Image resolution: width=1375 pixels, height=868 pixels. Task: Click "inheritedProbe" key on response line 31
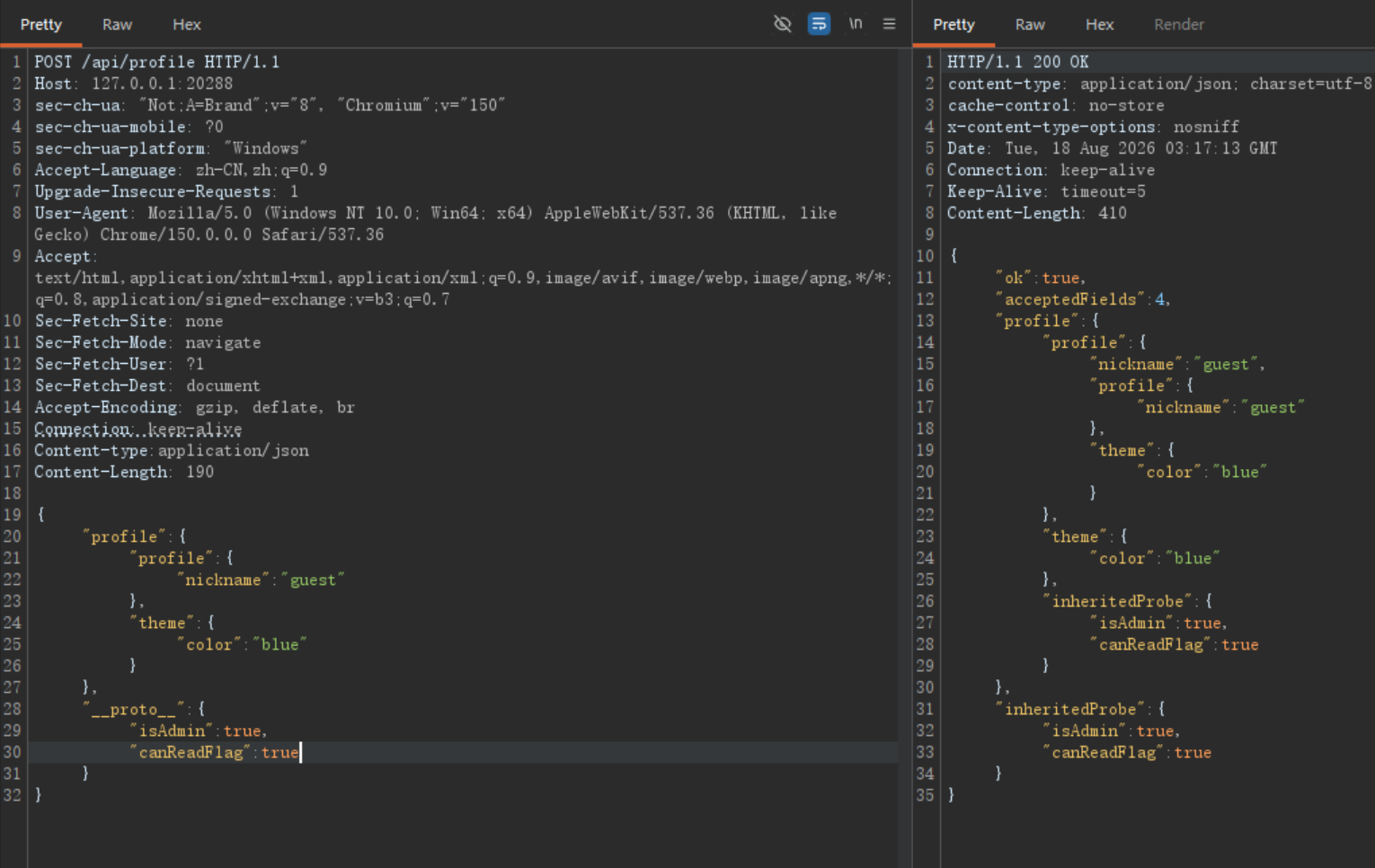coord(1071,709)
